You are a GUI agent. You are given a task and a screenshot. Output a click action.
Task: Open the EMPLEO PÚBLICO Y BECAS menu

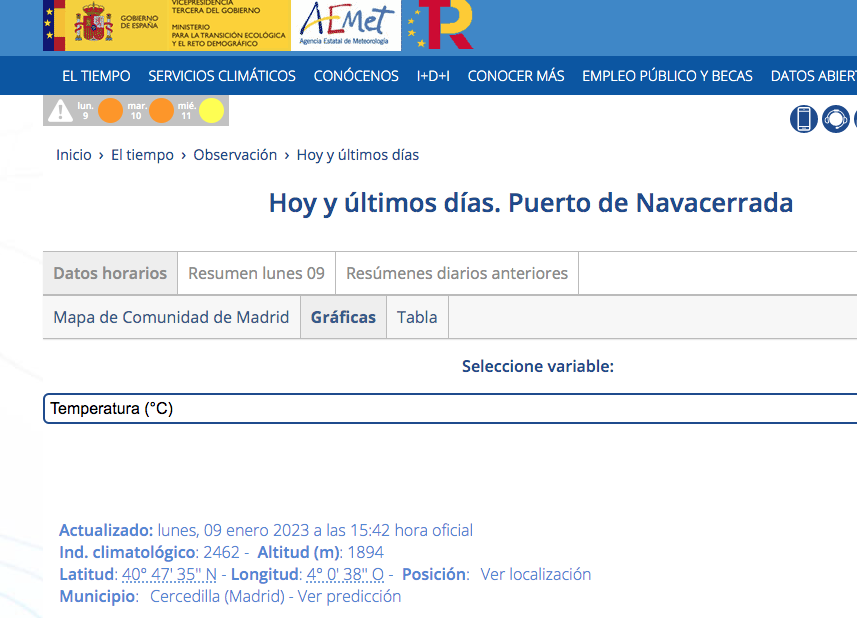coord(667,76)
